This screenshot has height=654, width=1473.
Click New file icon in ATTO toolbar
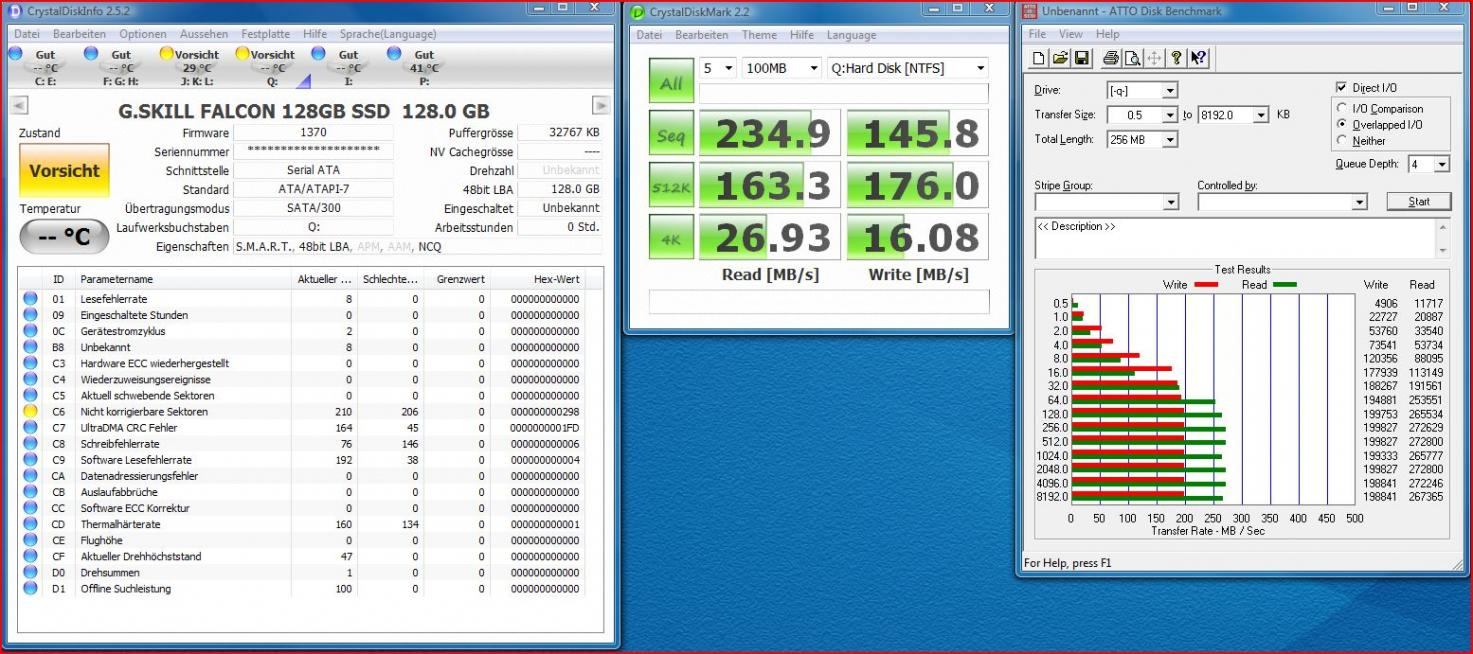tap(1038, 58)
